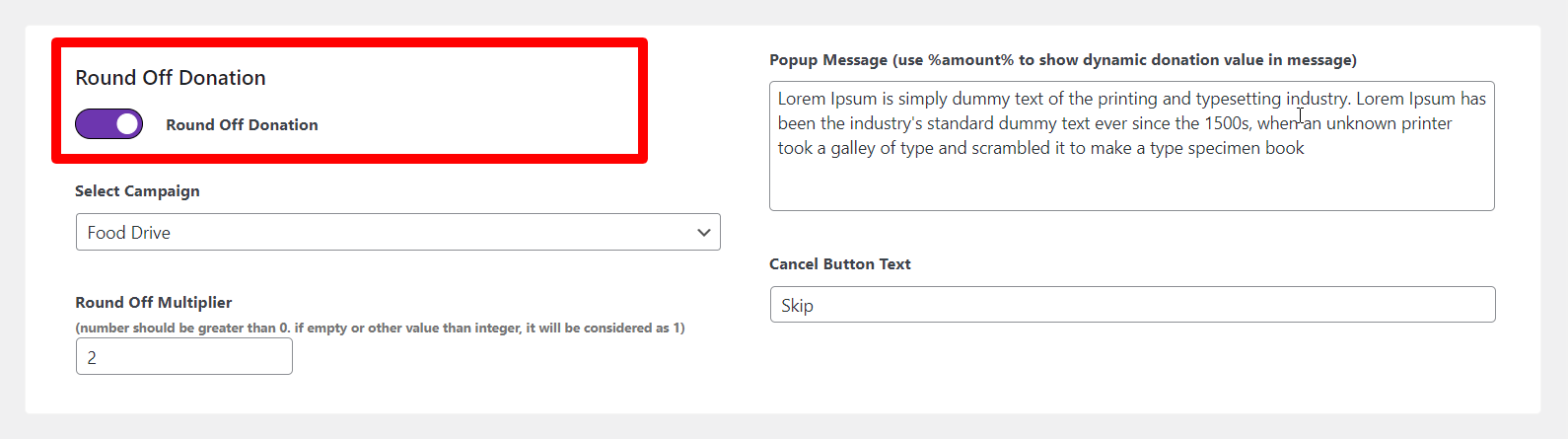Click the chevron arrow on campaign dropdown
This screenshot has height=439, width=1568.
tap(703, 233)
